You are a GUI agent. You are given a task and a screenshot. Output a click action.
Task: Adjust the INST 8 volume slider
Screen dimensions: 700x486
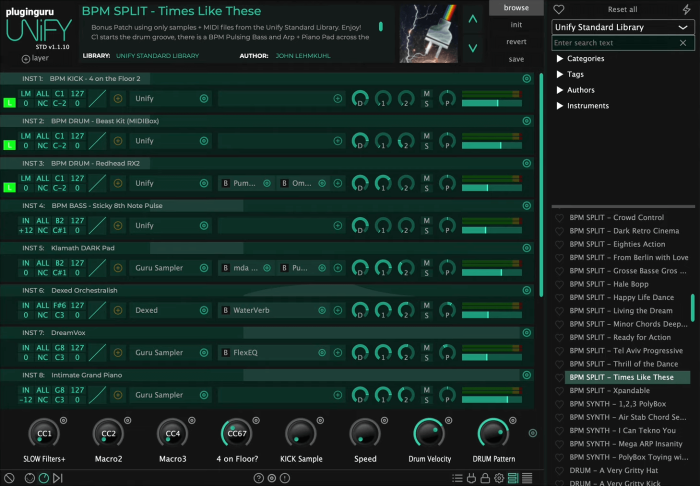(492, 400)
